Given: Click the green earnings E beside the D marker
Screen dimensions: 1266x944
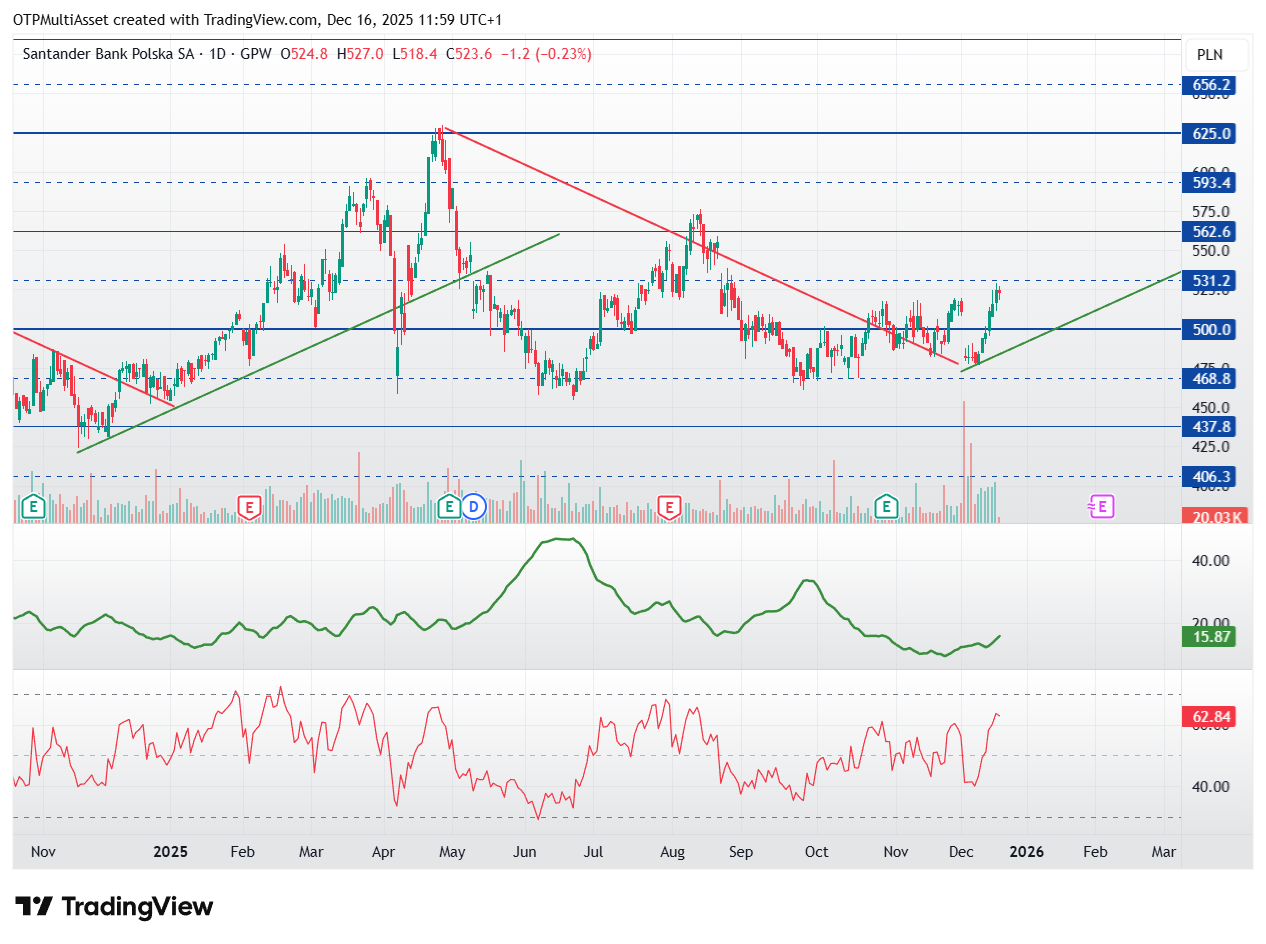Looking at the screenshot, I should coord(449,507).
